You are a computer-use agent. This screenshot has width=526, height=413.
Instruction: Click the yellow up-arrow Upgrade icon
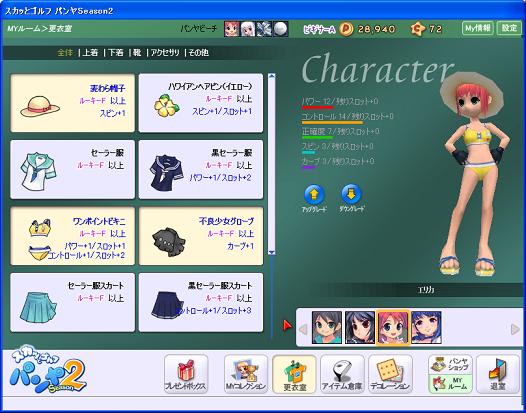tap(314, 194)
